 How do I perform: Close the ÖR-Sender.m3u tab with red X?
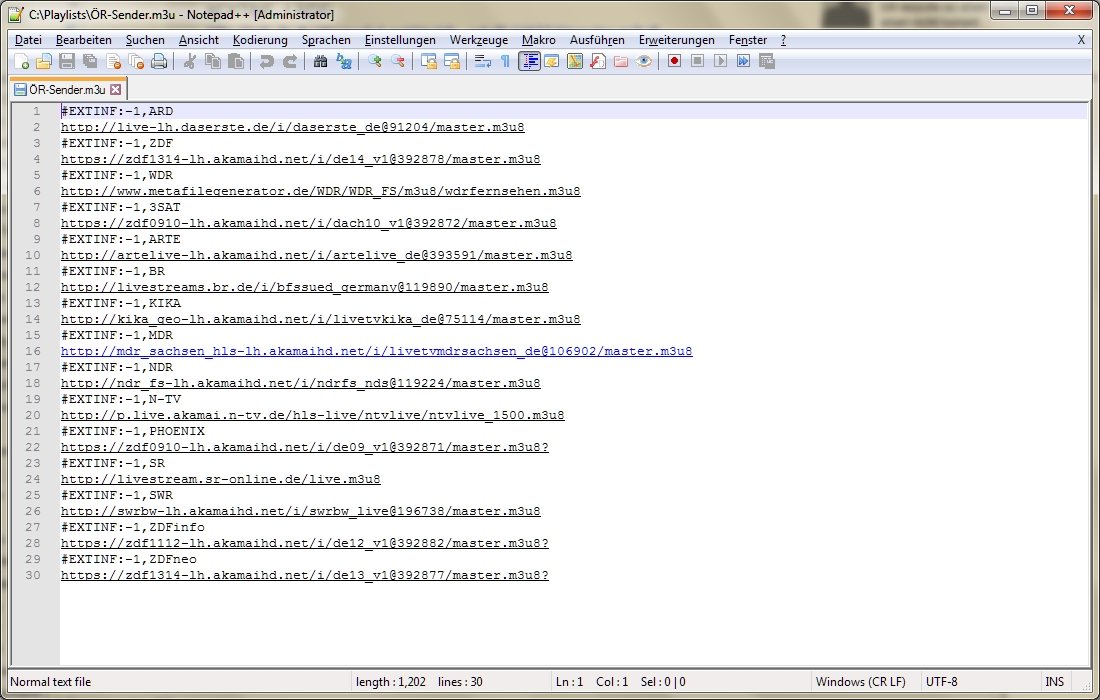[x=116, y=90]
